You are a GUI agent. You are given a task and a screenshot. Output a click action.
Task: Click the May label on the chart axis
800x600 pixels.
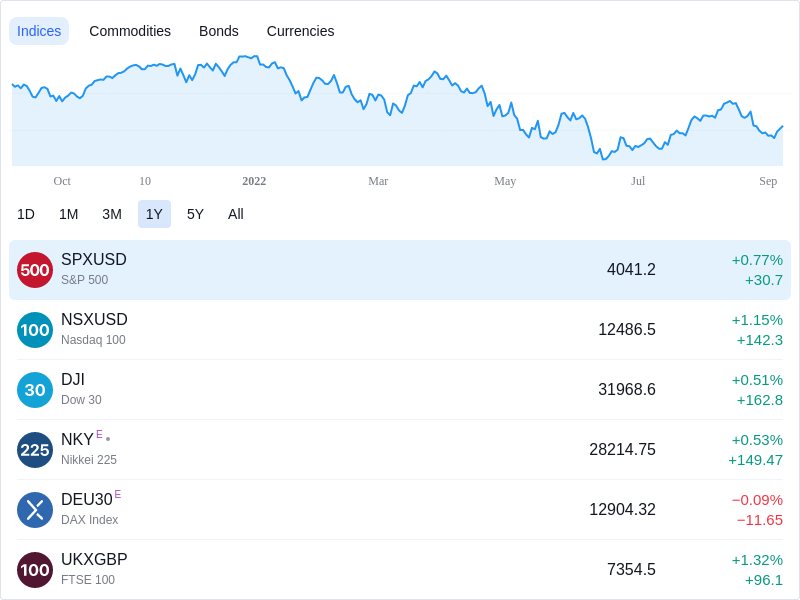coord(505,181)
